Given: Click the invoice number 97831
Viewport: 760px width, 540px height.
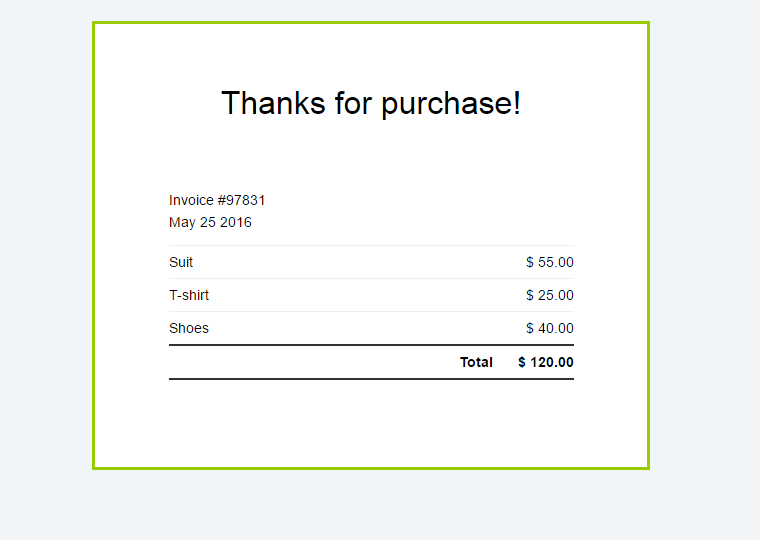Looking at the screenshot, I should [x=244, y=200].
